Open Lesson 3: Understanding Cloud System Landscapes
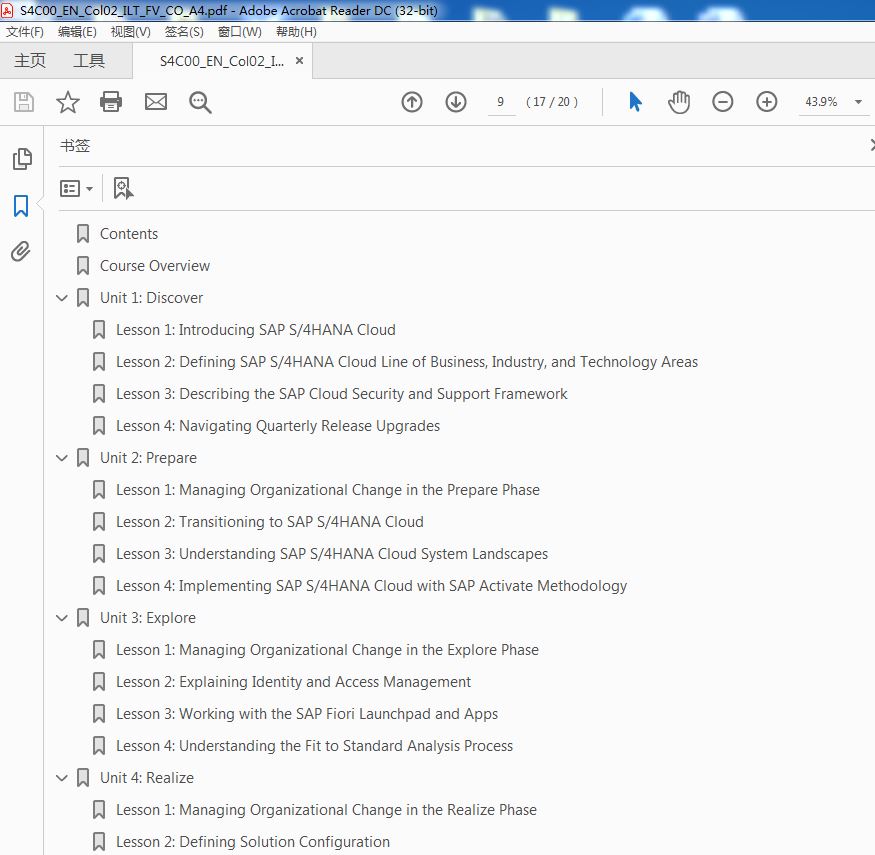The image size is (875, 855). click(x=331, y=554)
